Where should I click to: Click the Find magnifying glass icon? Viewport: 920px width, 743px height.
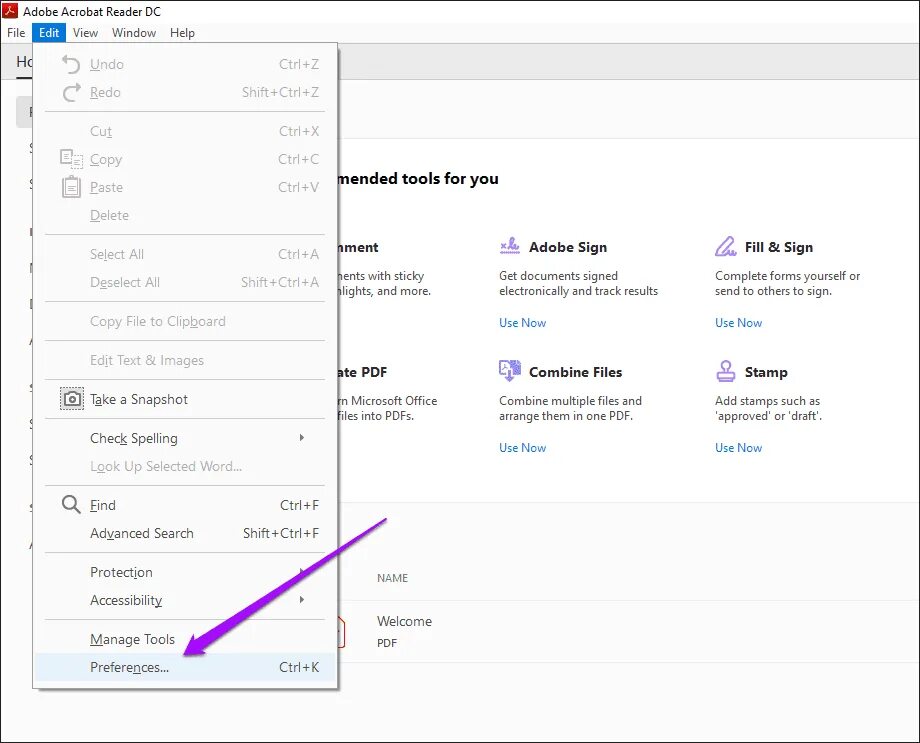(71, 505)
